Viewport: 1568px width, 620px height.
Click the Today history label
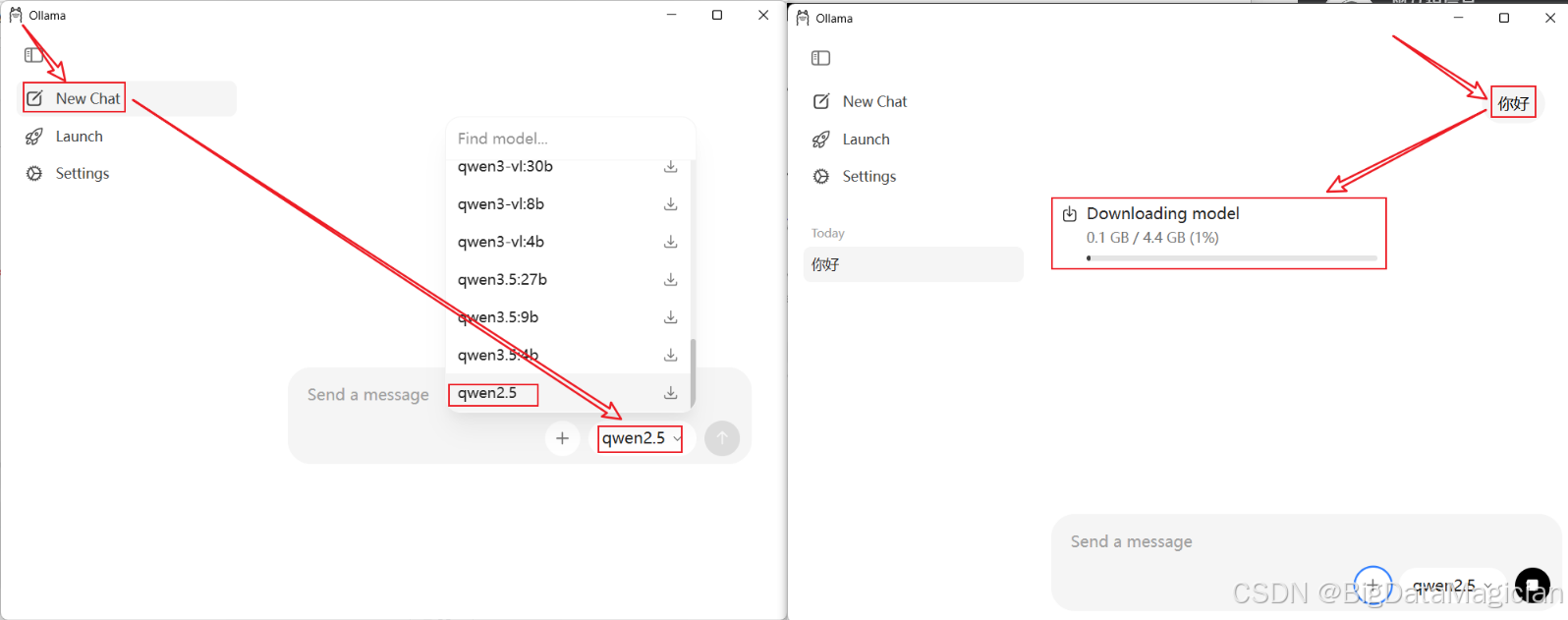pos(828,233)
